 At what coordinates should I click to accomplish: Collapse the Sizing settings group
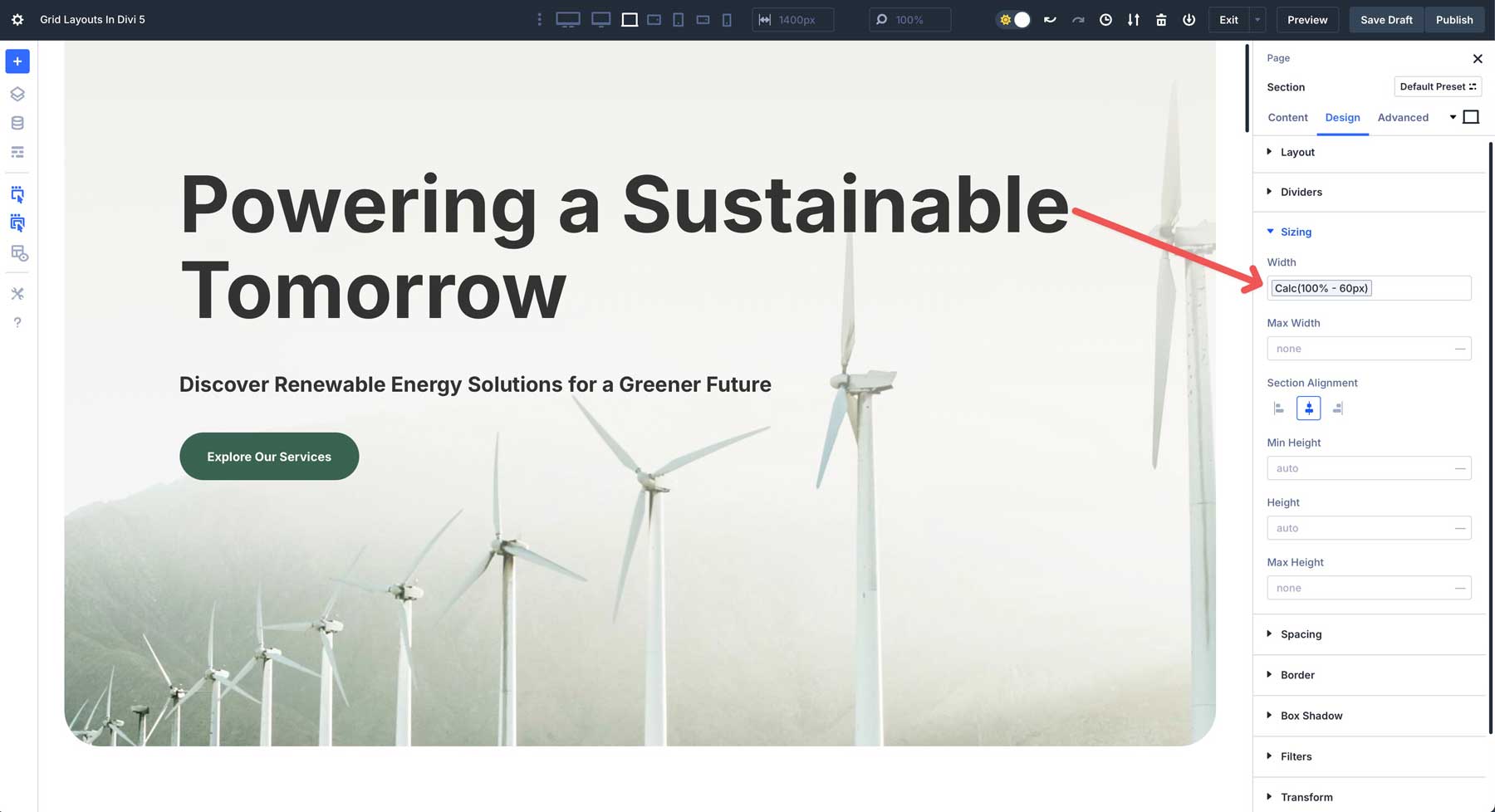1296,232
